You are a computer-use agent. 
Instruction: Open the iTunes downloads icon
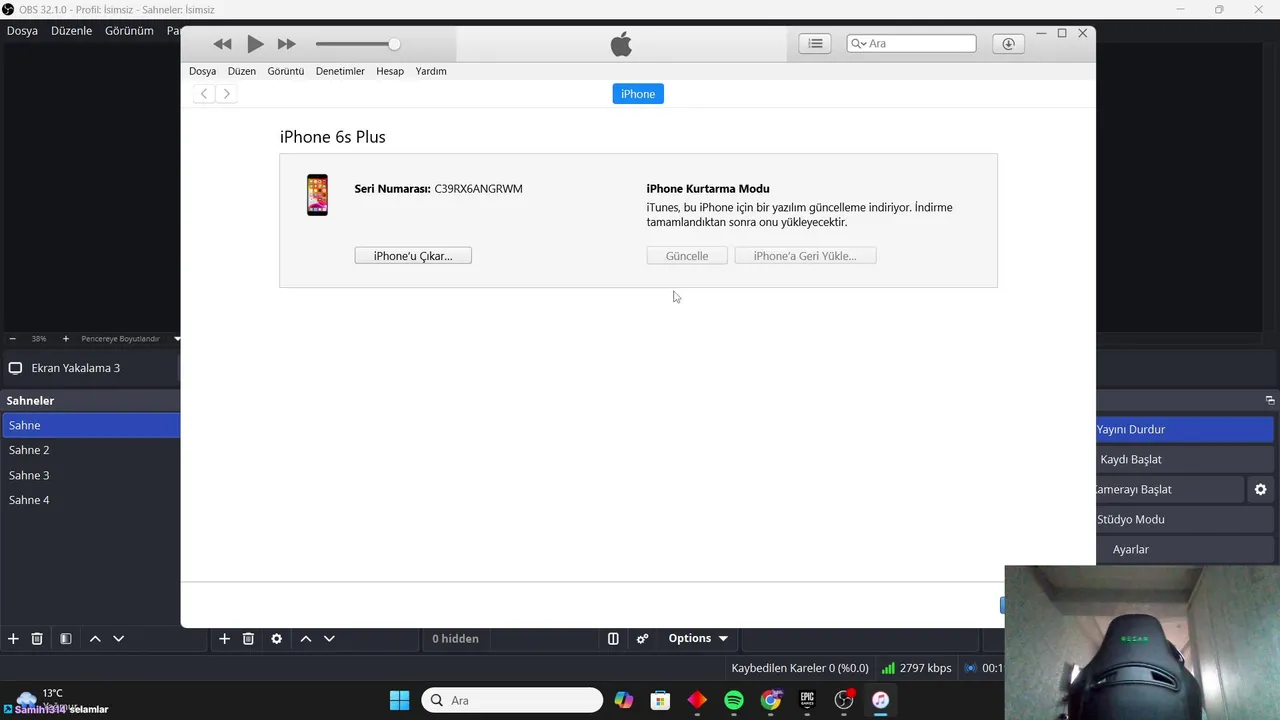pyautogui.click(x=1008, y=44)
